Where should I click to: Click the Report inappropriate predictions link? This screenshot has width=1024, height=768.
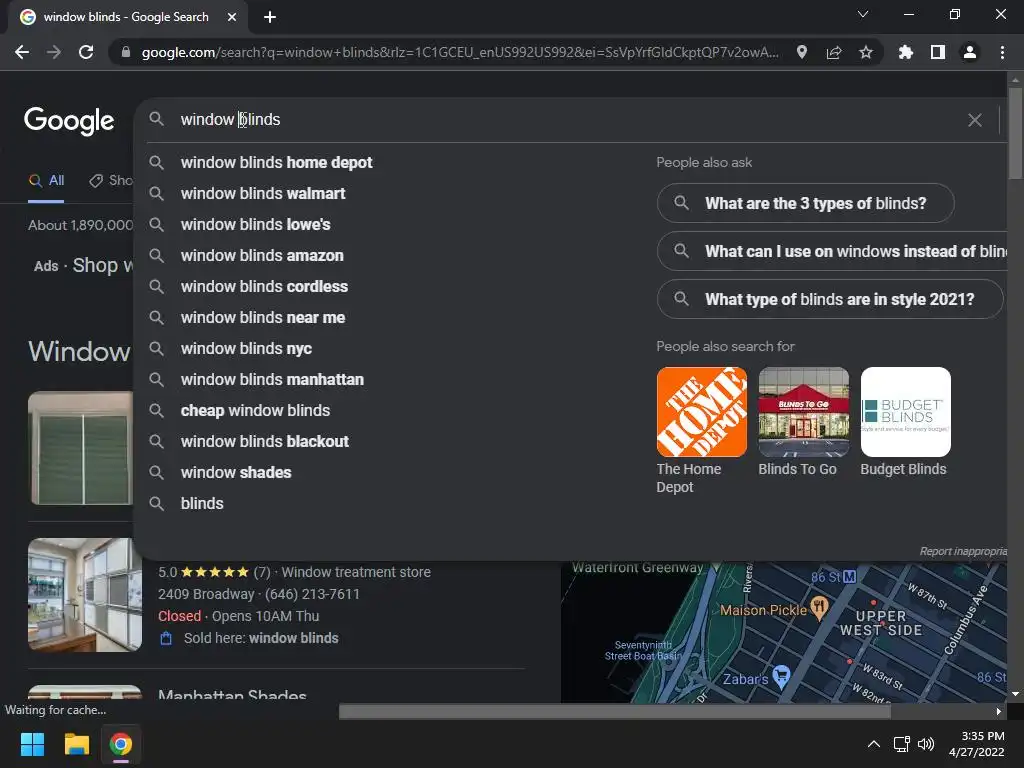click(x=963, y=551)
